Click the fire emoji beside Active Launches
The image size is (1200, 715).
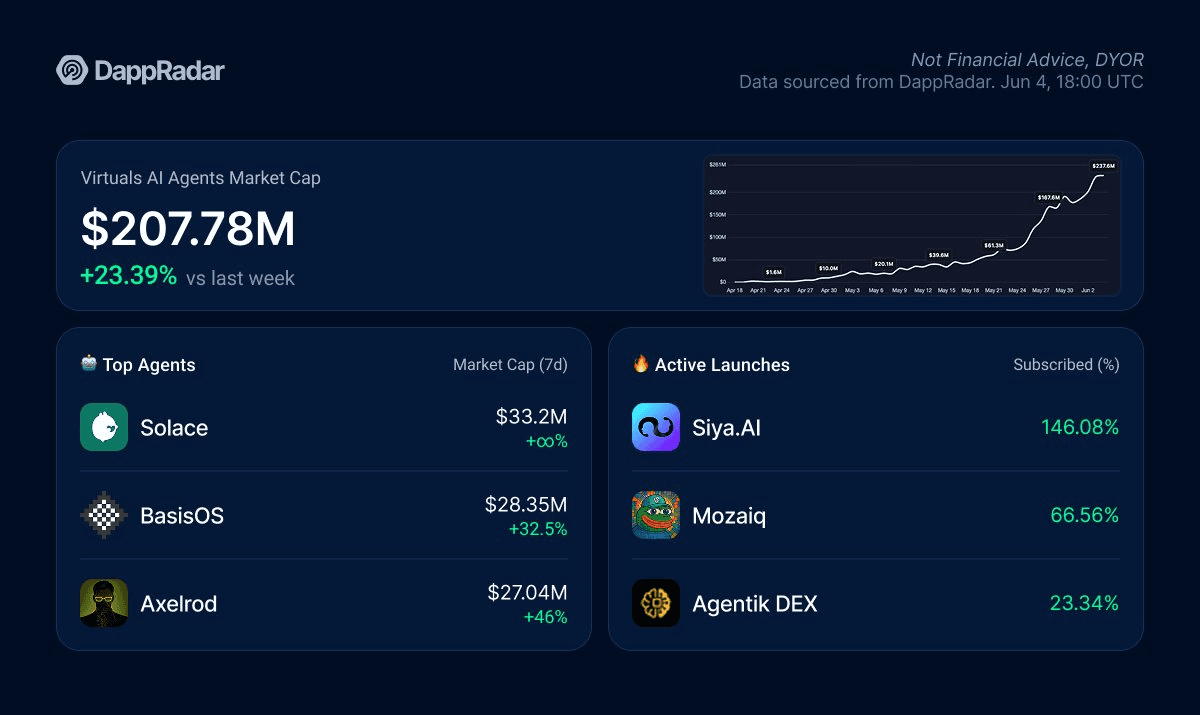pyautogui.click(x=641, y=364)
